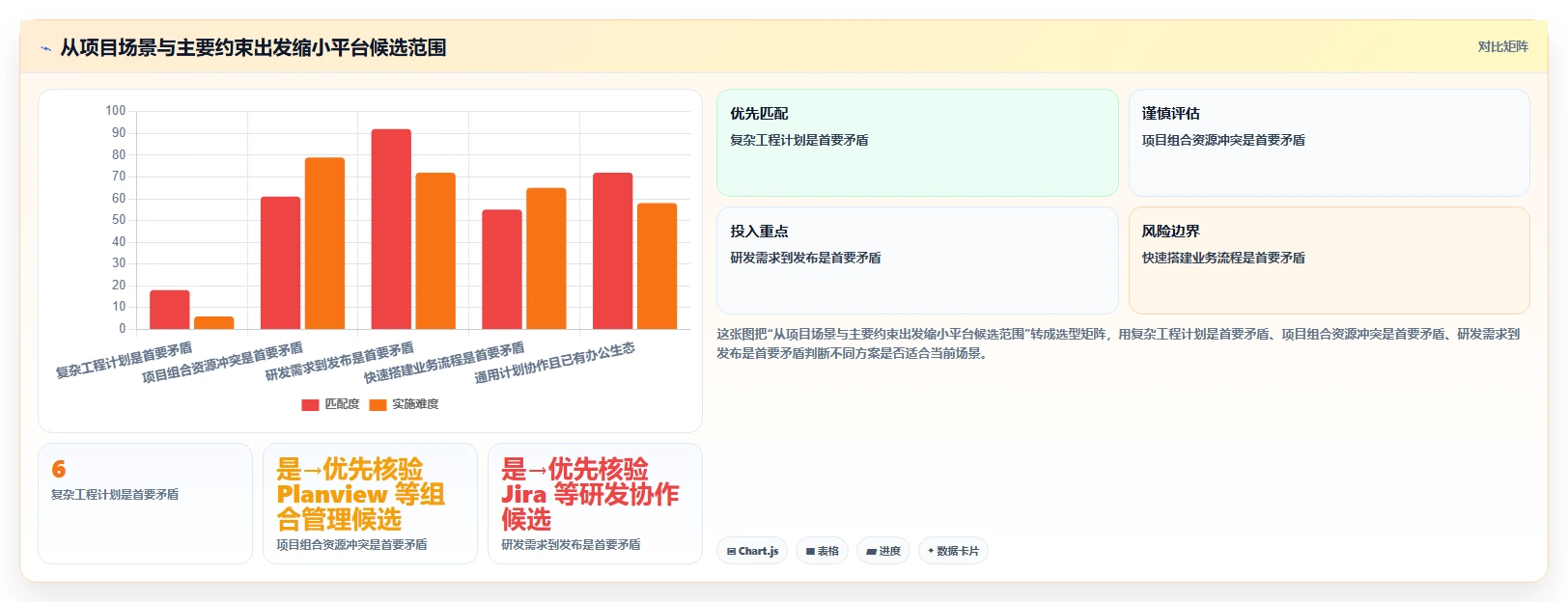Click the axis label 项目组合资源冲突是首要矛盾
1568x602 pixels.
click(222, 363)
